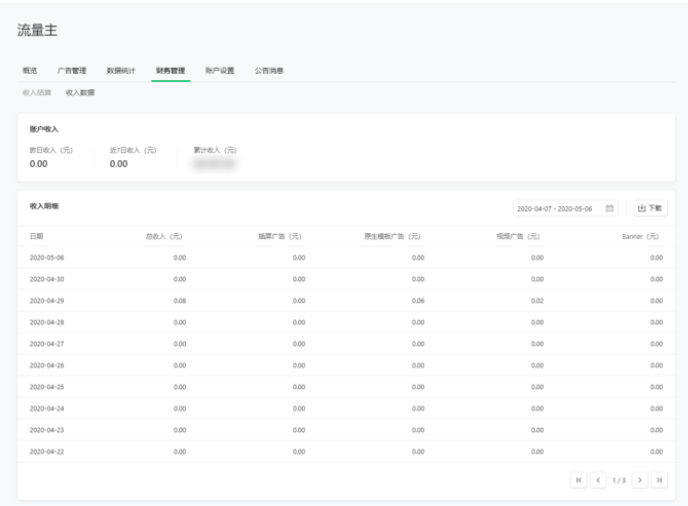Jump to last page of results
The image size is (688, 506).
click(660, 481)
